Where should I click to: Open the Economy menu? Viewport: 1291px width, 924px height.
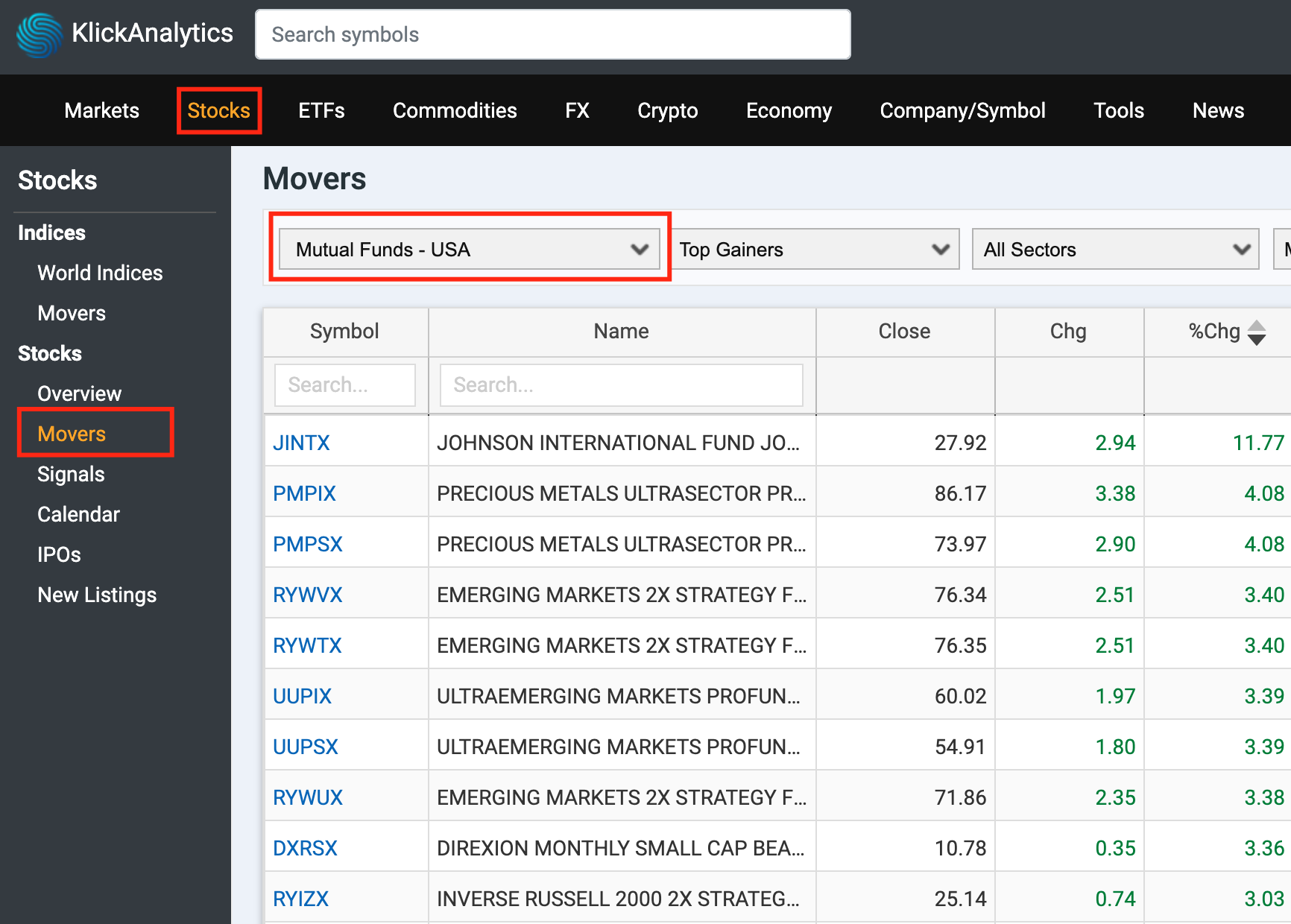(x=789, y=110)
